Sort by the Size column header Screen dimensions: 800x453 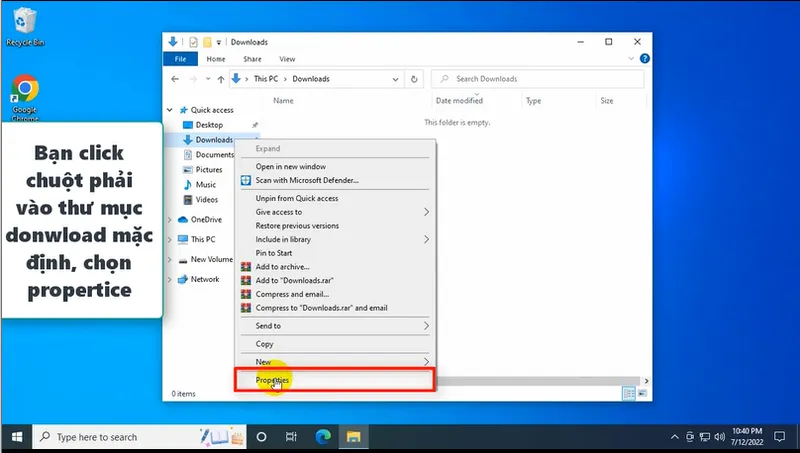point(607,100)
